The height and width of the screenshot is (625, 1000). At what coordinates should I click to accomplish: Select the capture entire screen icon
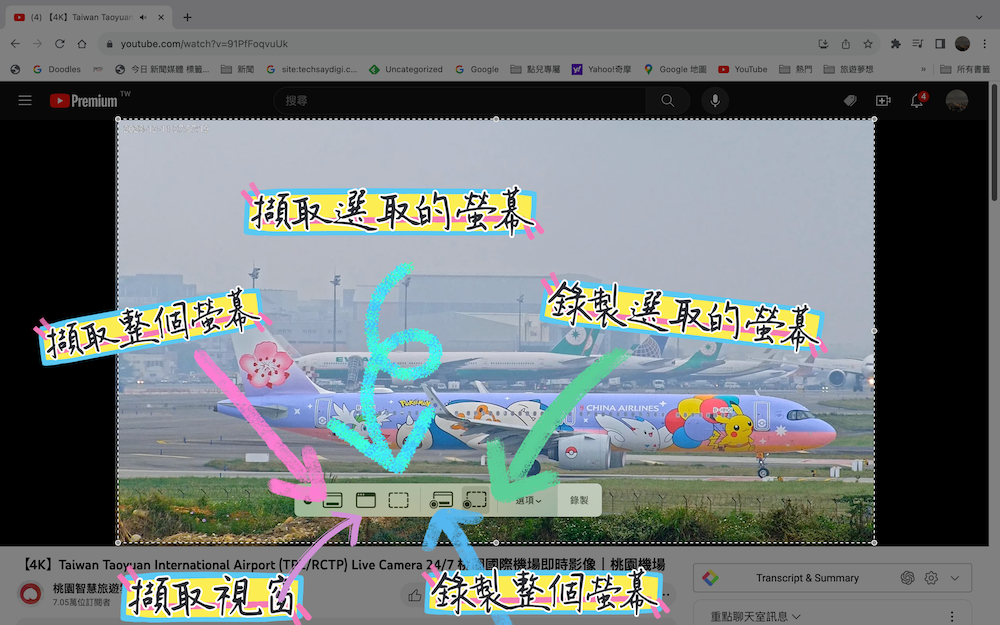[x=333, y=500]
